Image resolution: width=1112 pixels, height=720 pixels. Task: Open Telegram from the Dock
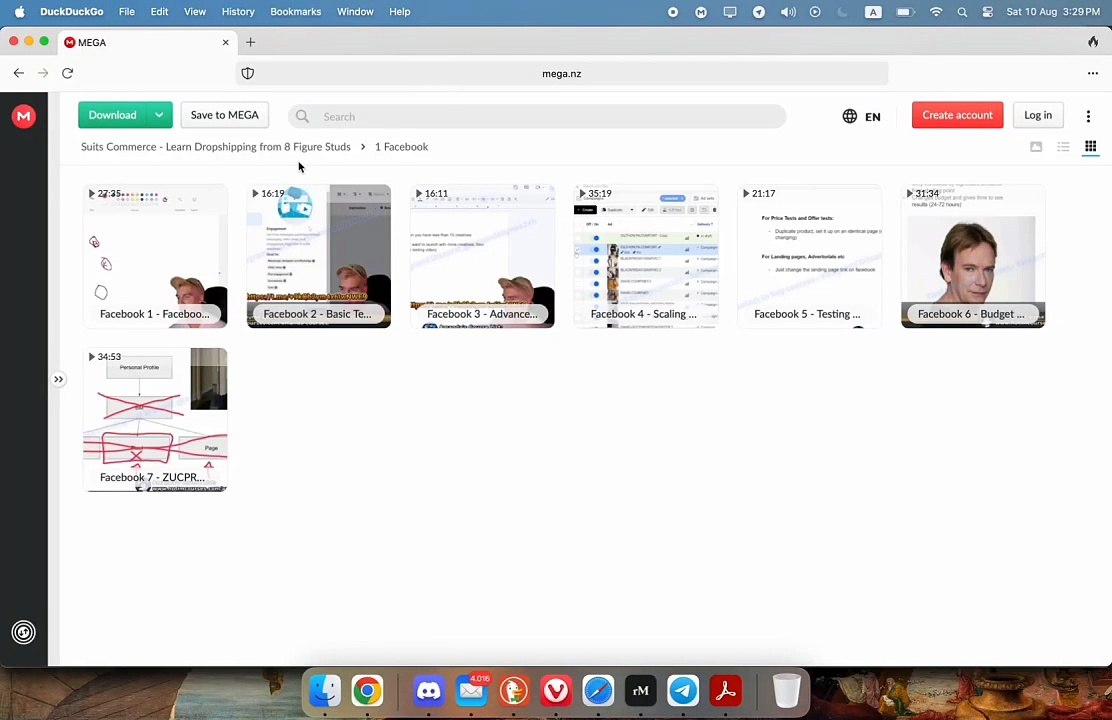pyautogui.click(x=683, y=690)
